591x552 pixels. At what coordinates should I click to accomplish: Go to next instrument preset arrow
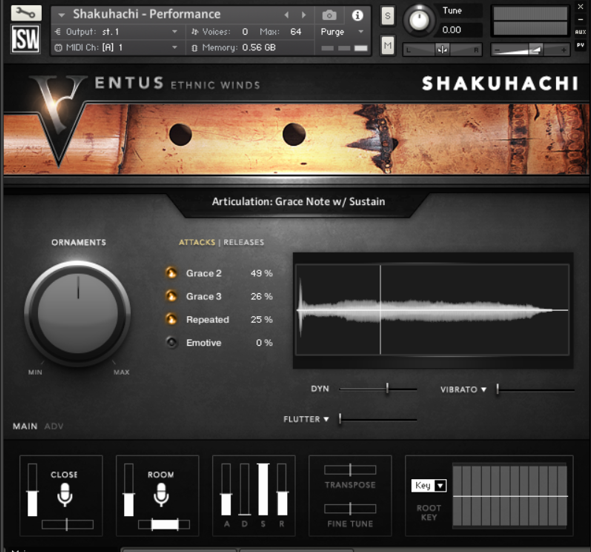[x=303, y=15]
